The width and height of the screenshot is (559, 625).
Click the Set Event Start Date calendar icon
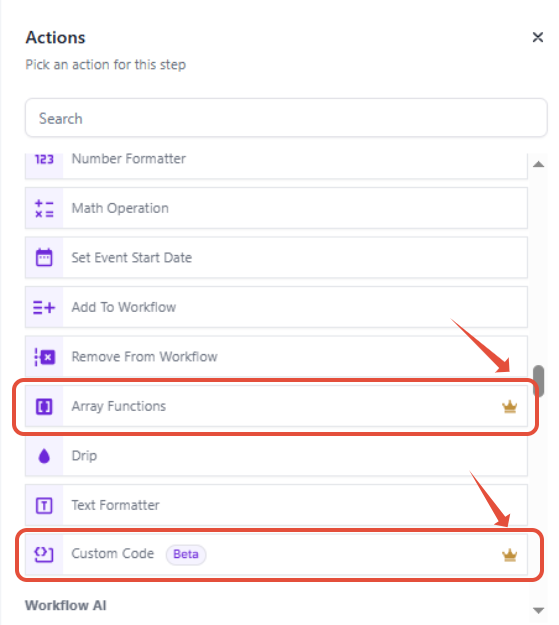(x=44, y=257)
